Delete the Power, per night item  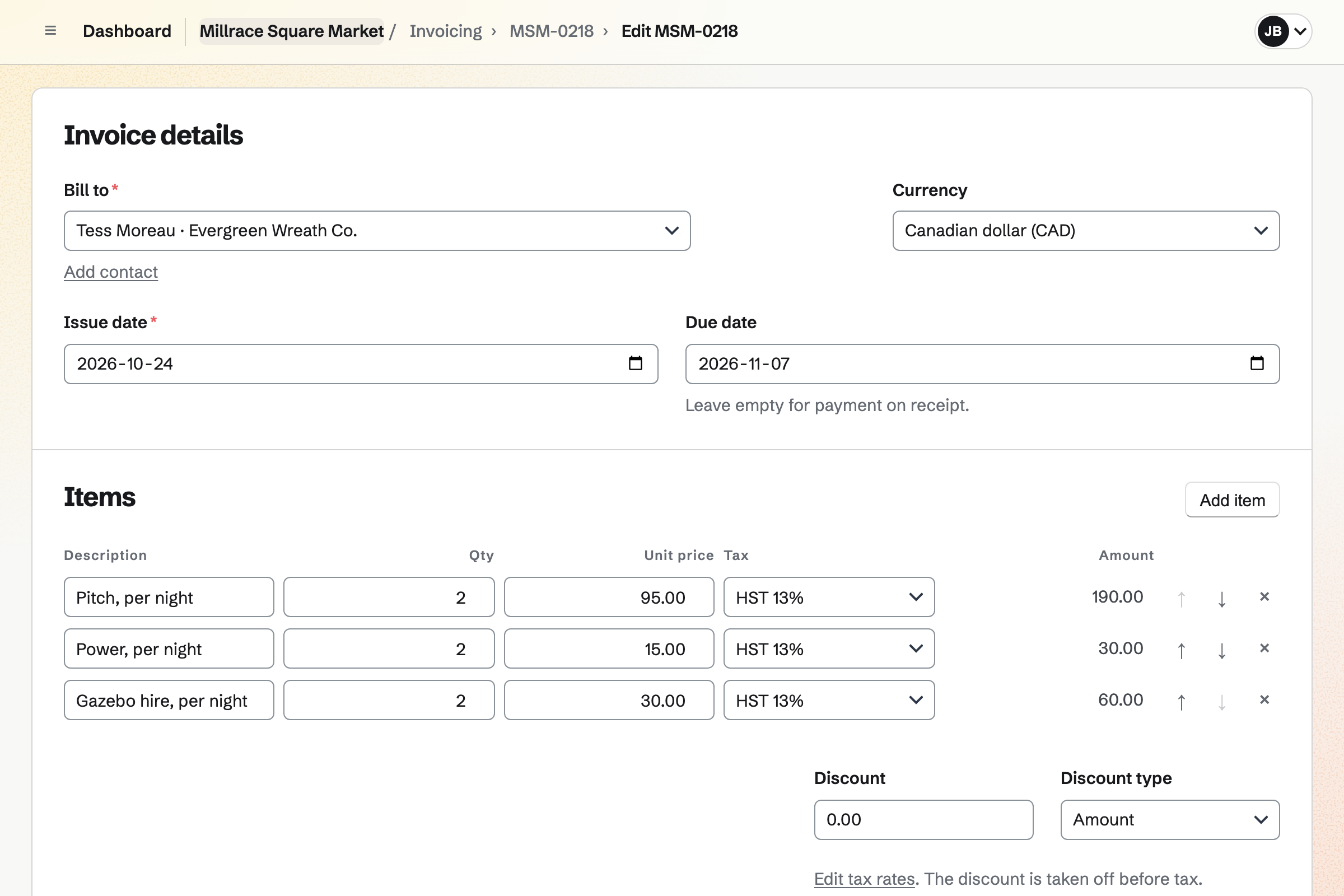1264,648
